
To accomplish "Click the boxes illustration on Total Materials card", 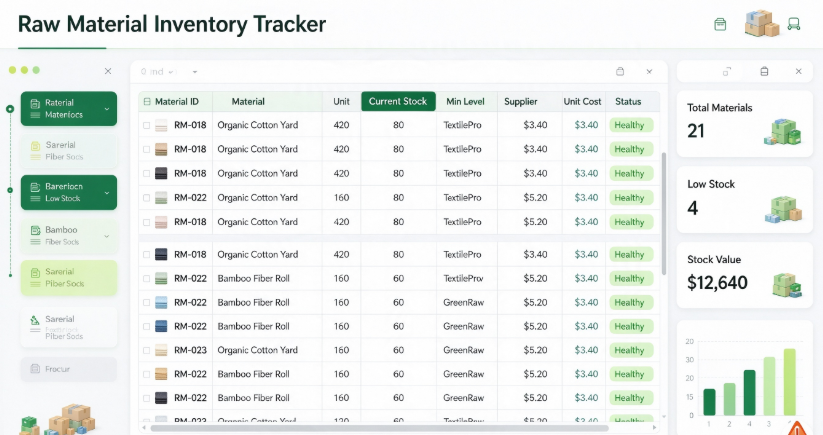I will [x=783, y=132].
